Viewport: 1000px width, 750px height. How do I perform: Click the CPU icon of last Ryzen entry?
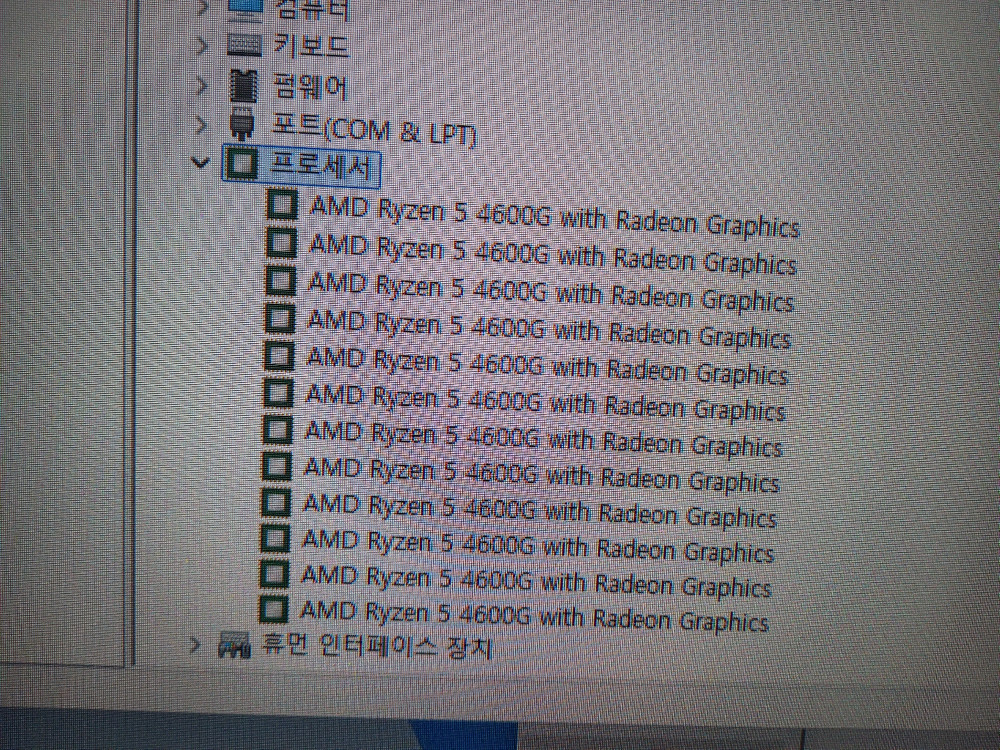(274, 608)
